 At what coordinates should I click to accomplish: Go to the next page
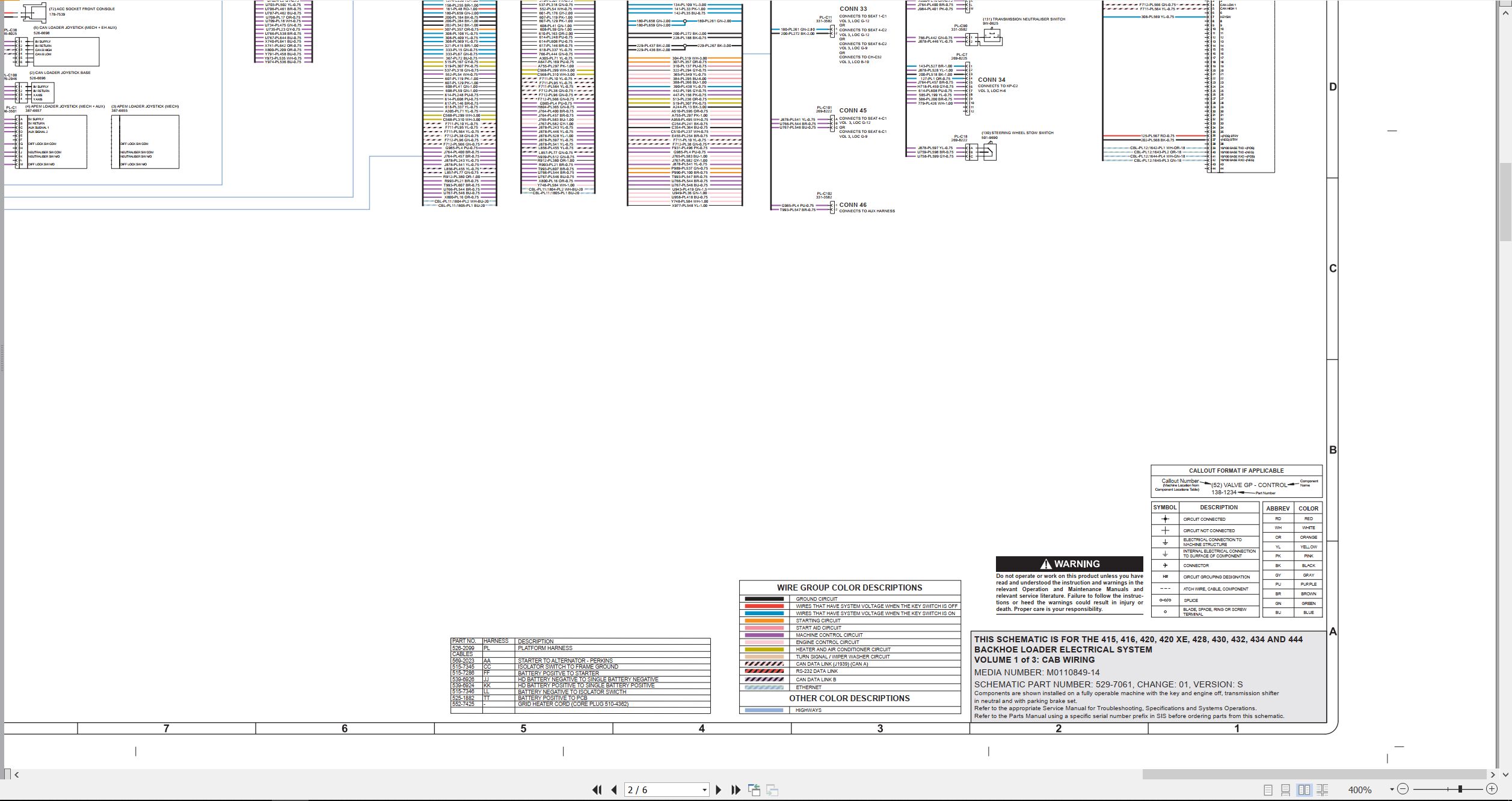point(718,790)
